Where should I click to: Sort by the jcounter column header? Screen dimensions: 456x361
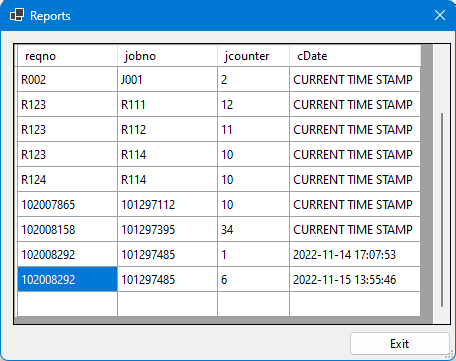pyautogui.click(x=253, y=56)
